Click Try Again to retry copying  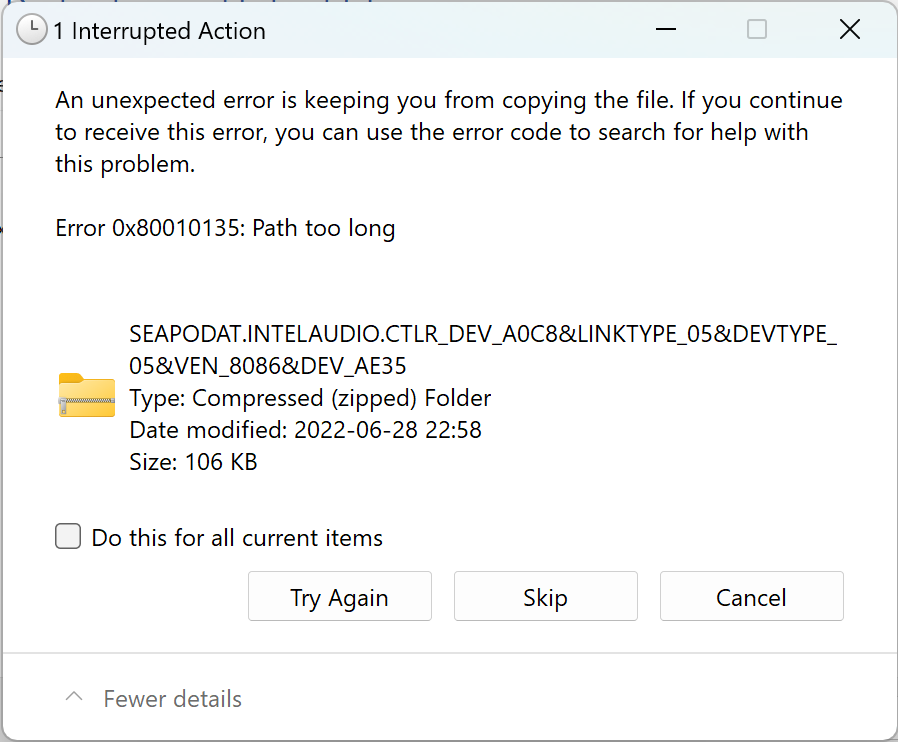tap(339, 596)
